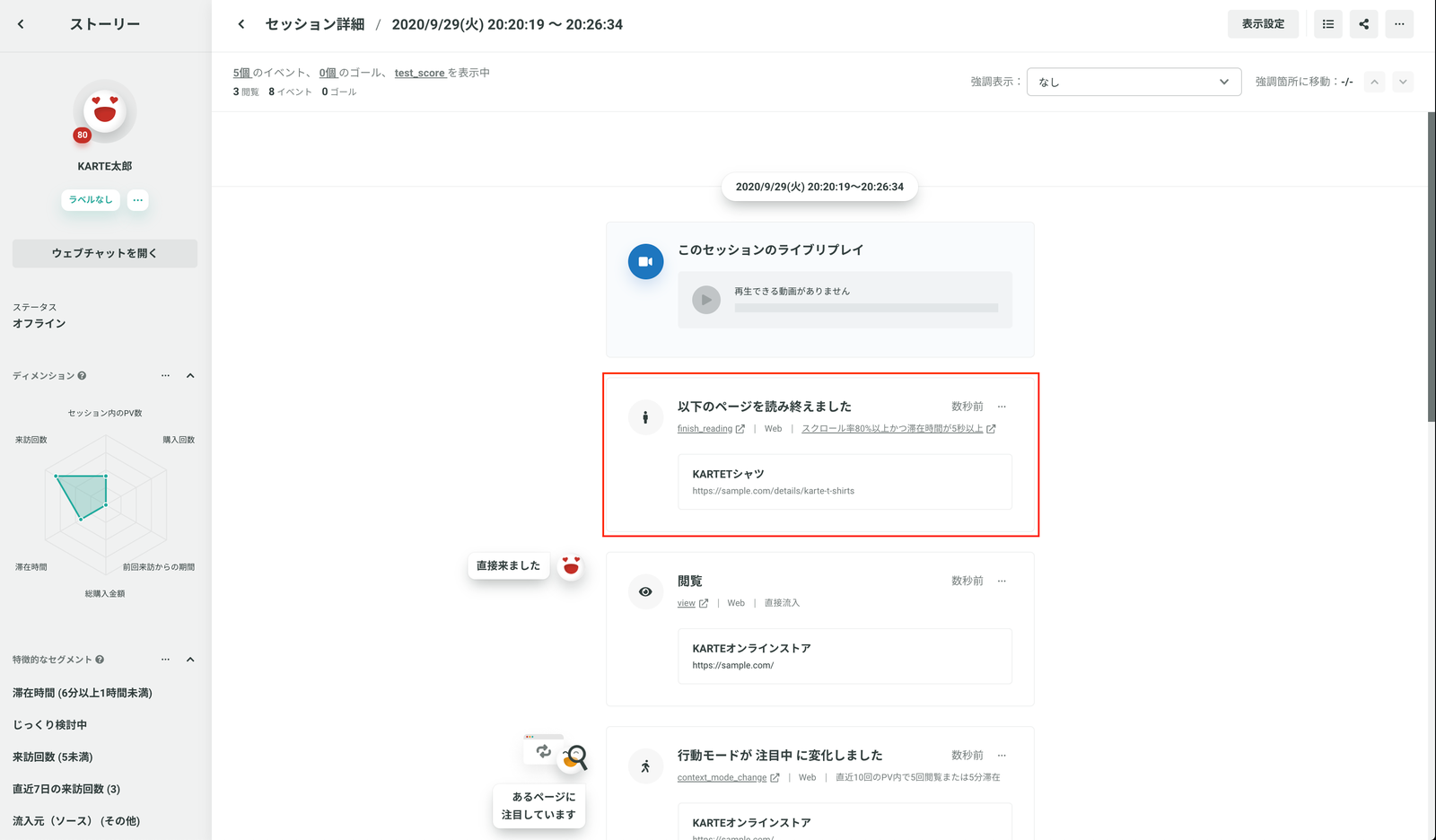The height and width of the screenshot is (840, 1436).
Task: Move to next highlighted spot arrow
Action: click(x=1403, y=82)
